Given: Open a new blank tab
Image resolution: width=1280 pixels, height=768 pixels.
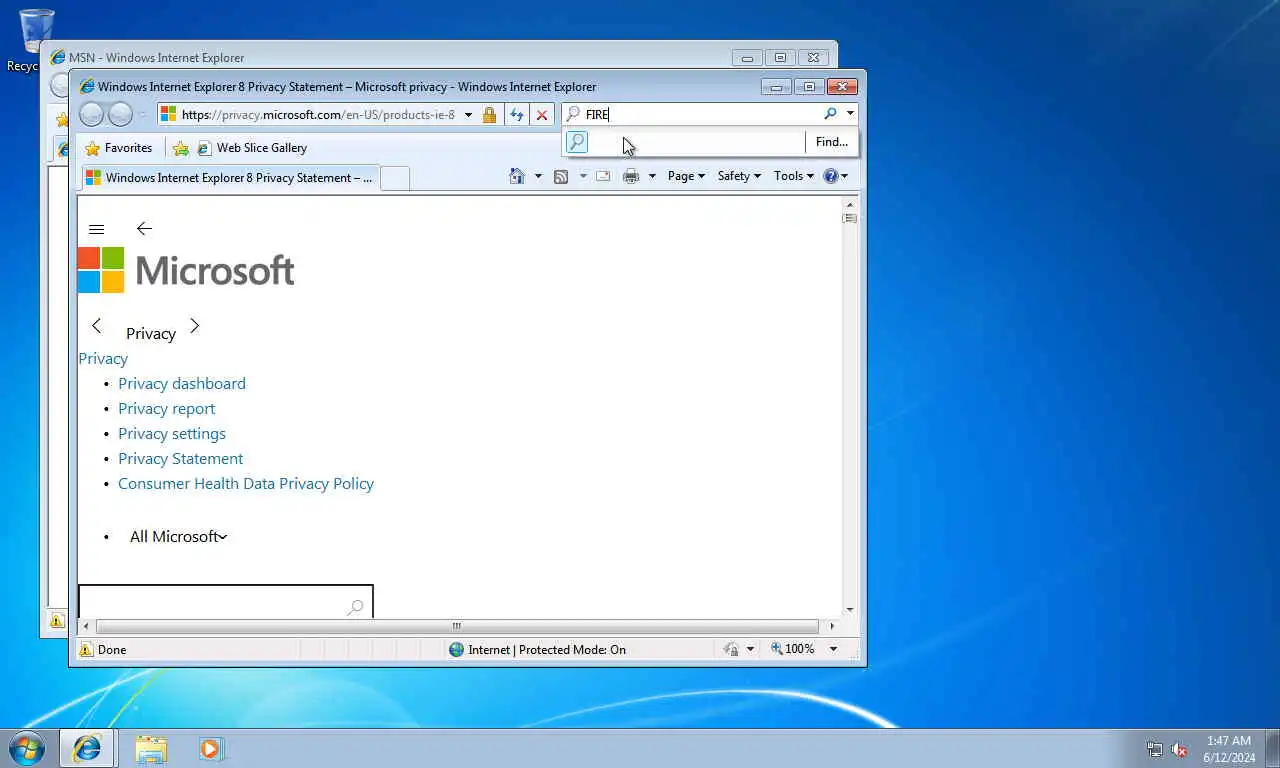Looking at the screenshot, I should coord(395,179).
